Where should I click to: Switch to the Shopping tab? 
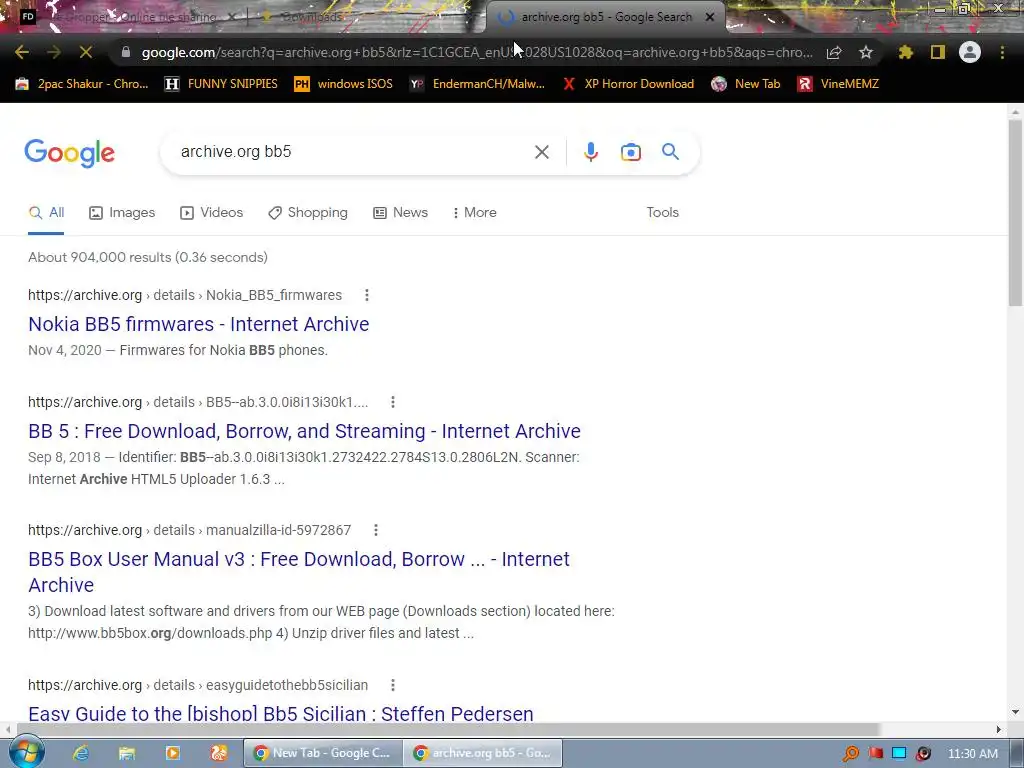(x=308, y=213)
